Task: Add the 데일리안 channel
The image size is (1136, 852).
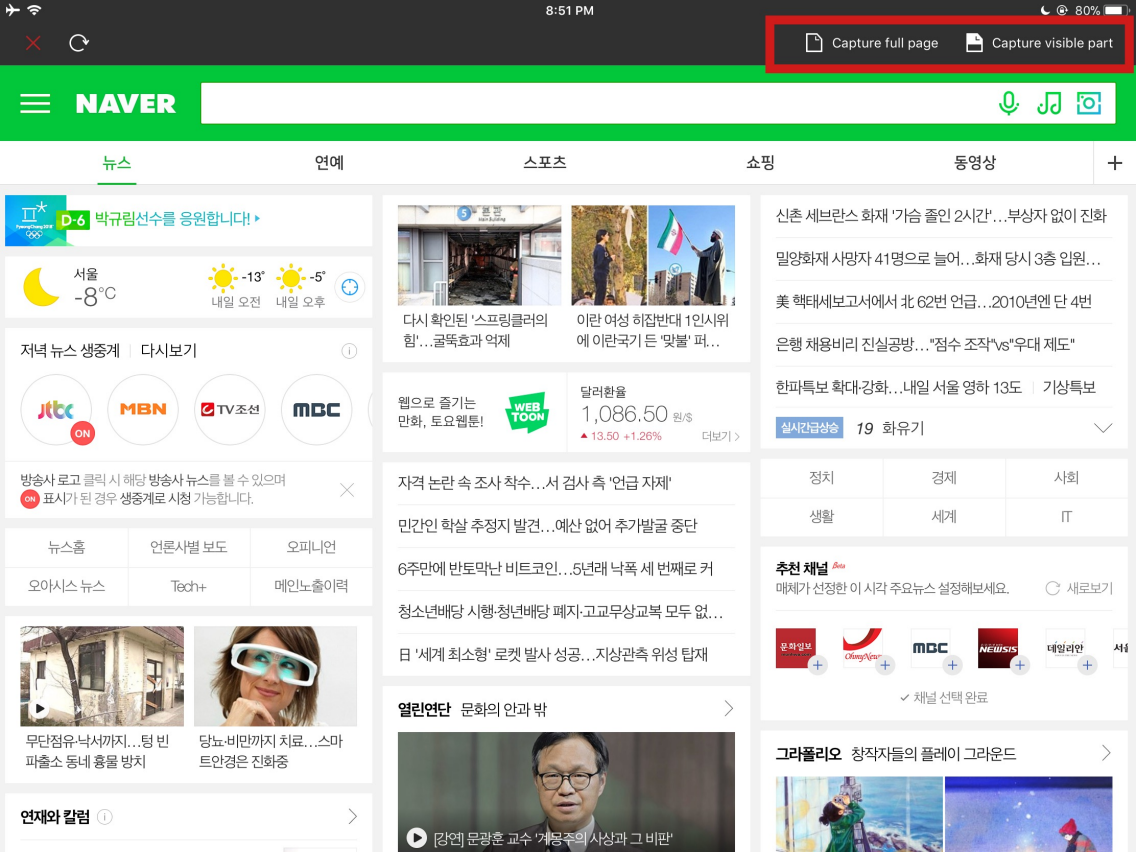Action: click(1087, 665)
